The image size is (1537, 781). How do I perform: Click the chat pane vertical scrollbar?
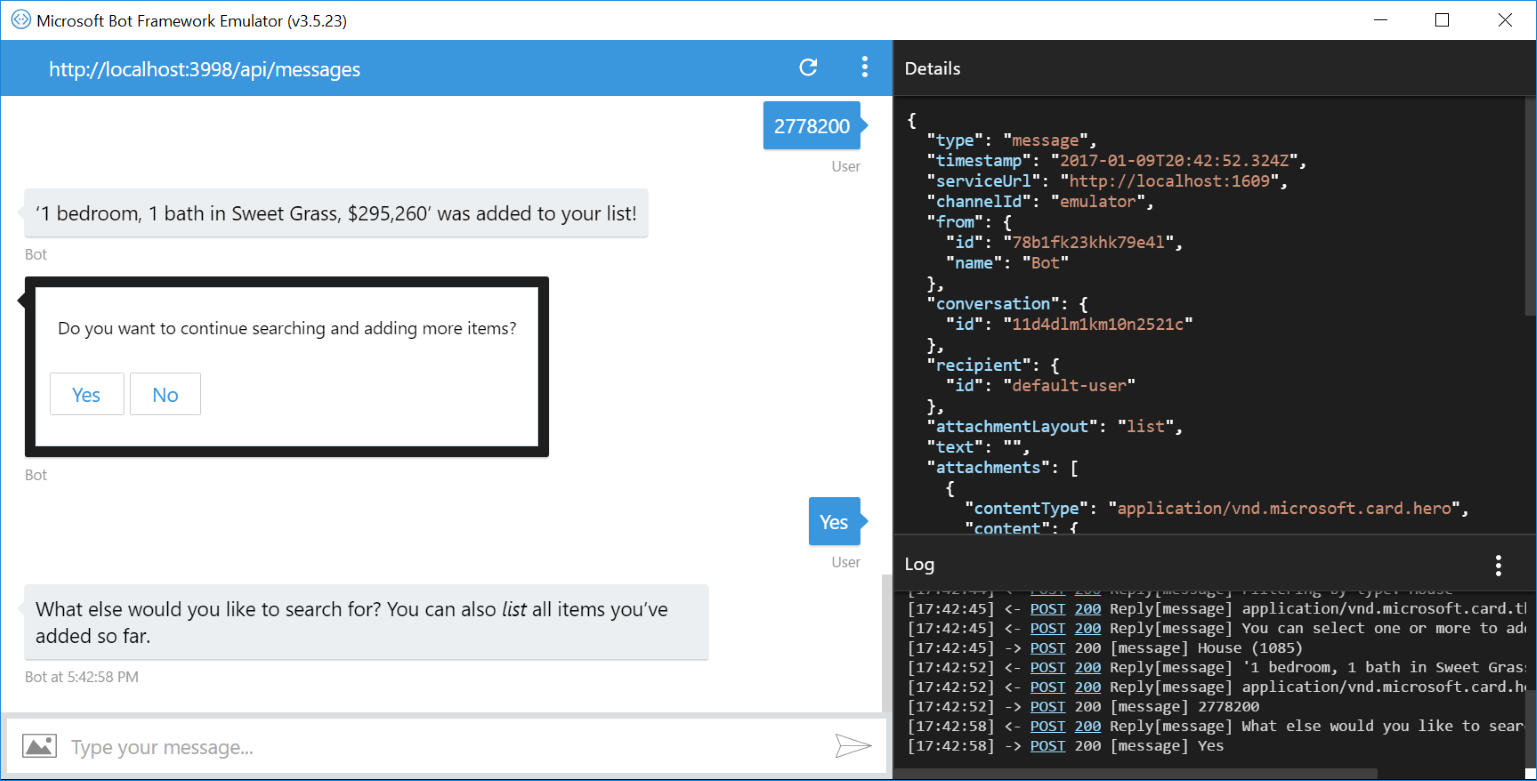(x=886, y=644)
